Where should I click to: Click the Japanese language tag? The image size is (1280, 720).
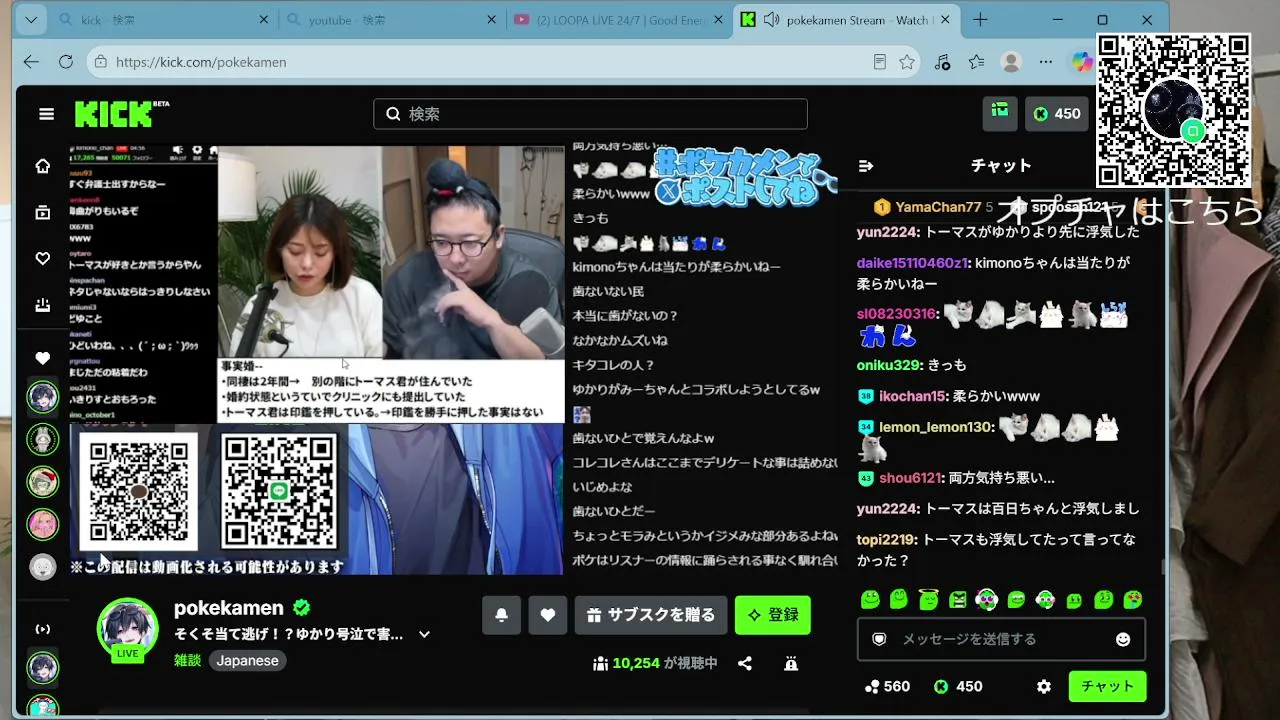248,661
